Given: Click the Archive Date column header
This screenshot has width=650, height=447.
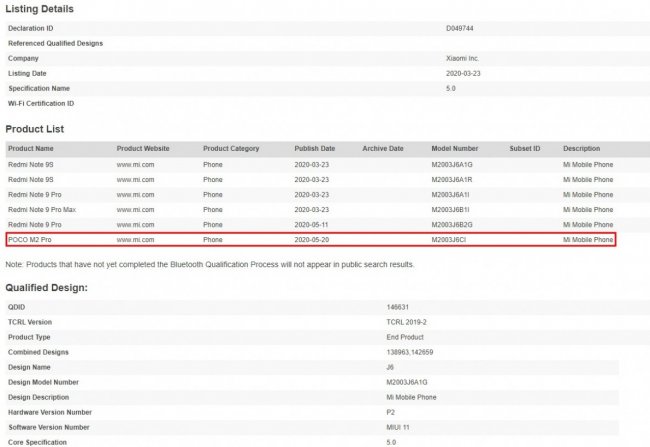Looking at the screenshot, I should tap(383, 148).
